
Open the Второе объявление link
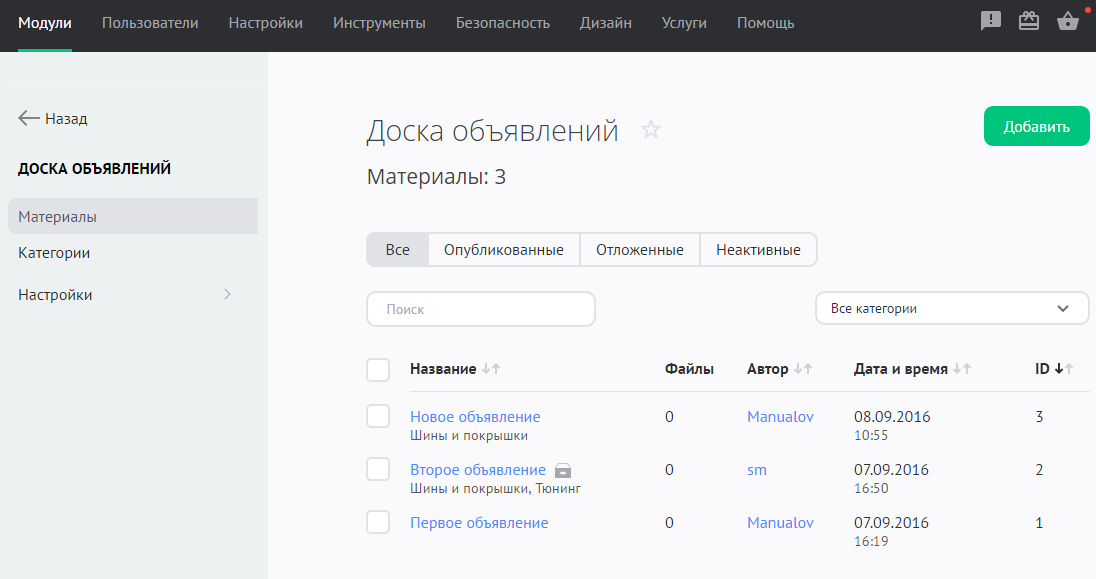(478, 470)
